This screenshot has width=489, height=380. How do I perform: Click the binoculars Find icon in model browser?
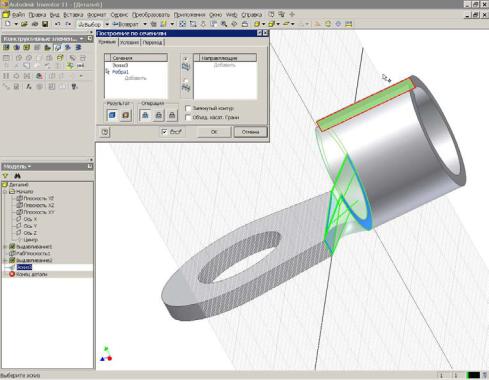pyautogui.click(x=17, y=176)
